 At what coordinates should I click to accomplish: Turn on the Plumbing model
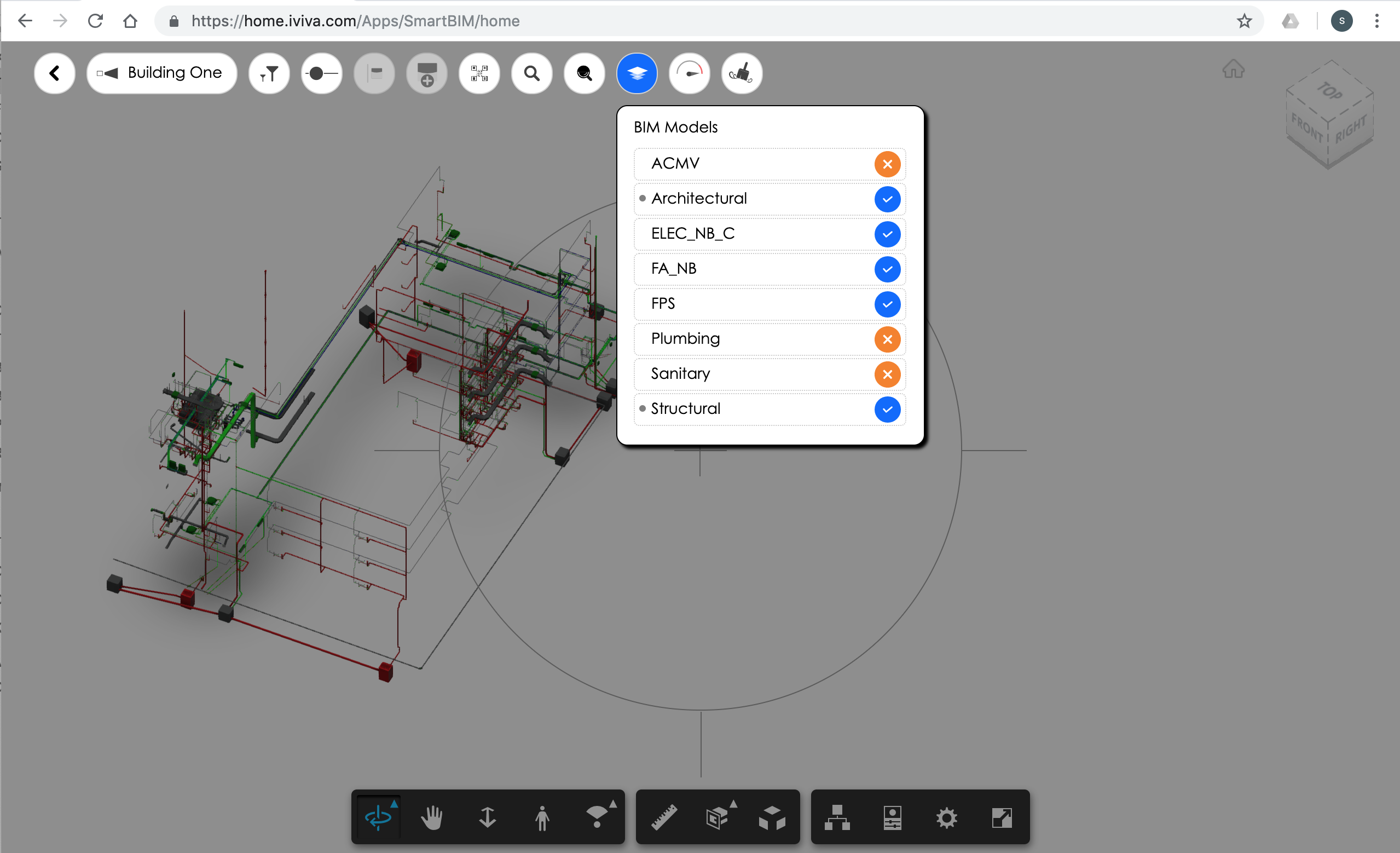(887, 339)
